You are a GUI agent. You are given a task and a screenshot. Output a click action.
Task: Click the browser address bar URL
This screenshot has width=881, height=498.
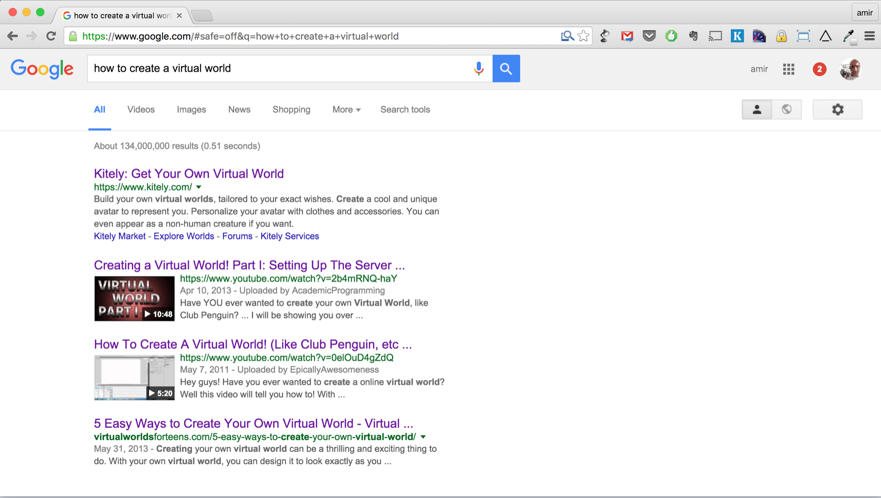pyautogui.click(x=240, y=37)
